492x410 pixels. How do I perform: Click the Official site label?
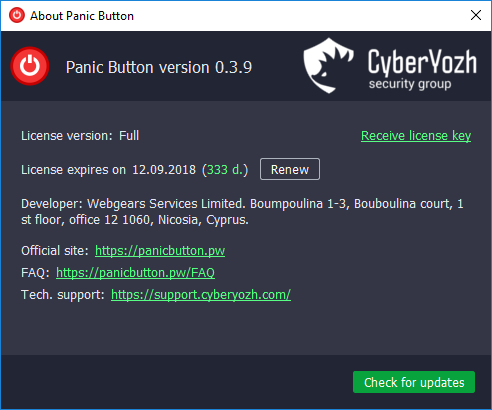click(55, 251)
